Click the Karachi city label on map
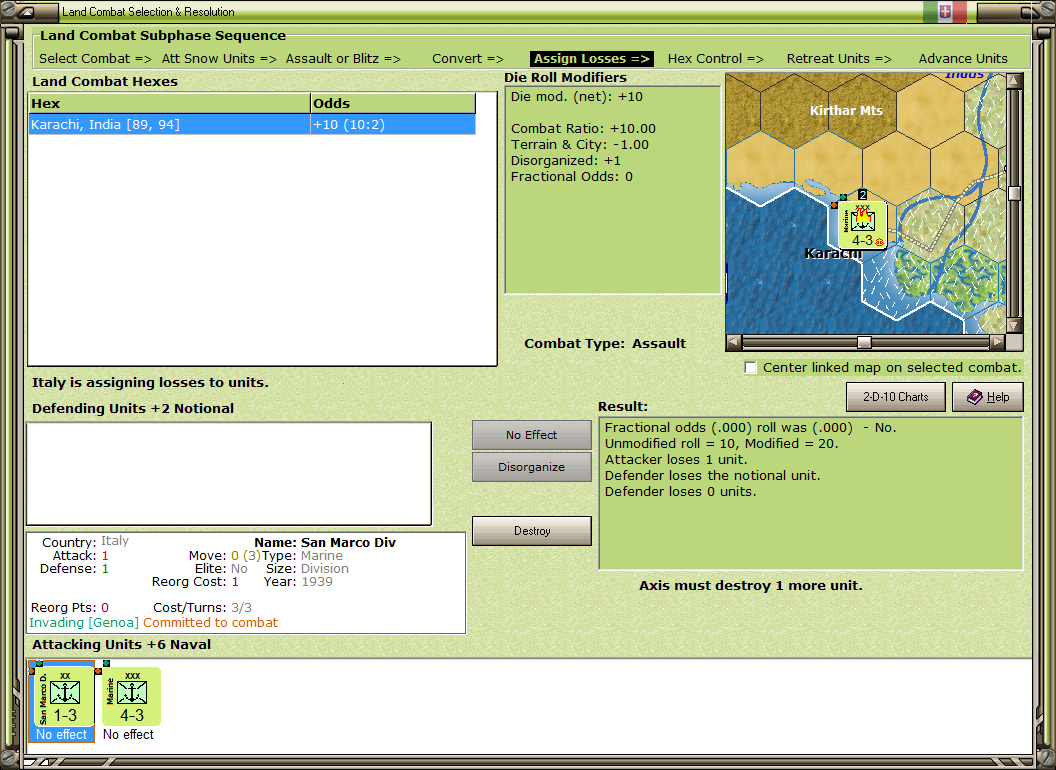This screenshot has height=770, width=1056. point(833,253)
